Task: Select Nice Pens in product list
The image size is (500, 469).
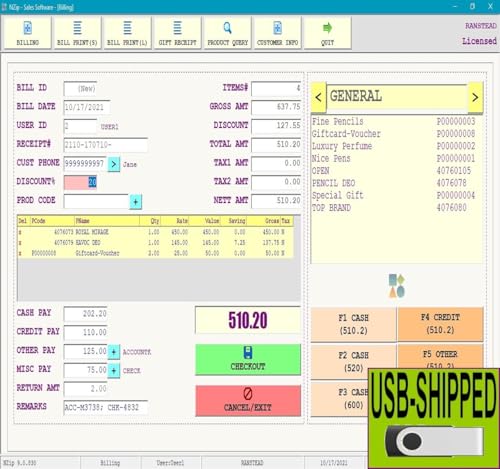Action: click(x=397, y=158)
